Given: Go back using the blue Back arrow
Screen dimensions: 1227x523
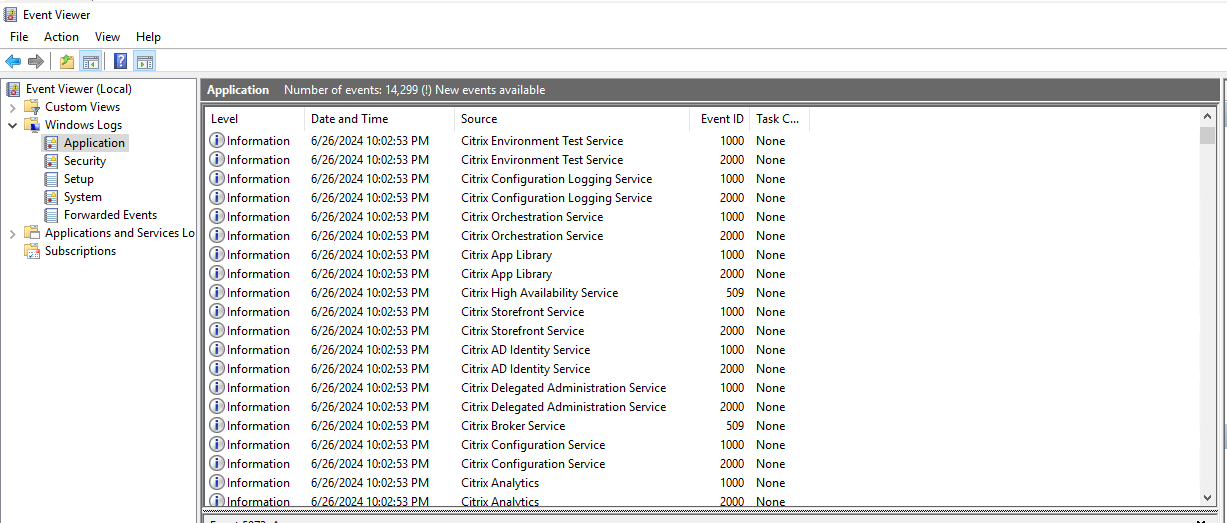Looking at the screenshot, I should coord(13,62).
